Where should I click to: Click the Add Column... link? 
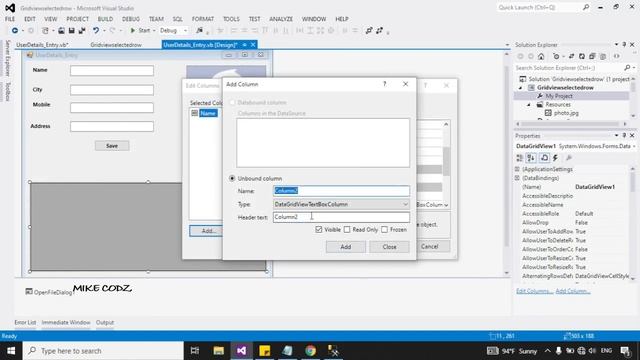pyautogui.click(x=573, y=291)
